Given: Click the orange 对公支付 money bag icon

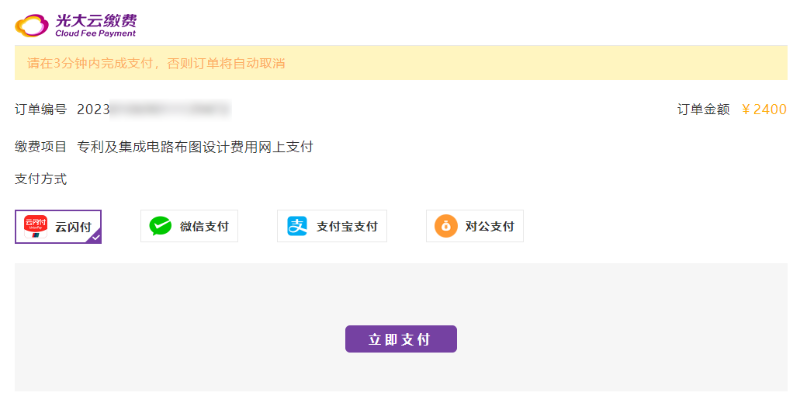Looking at the screenshot, I should point(445,227).
